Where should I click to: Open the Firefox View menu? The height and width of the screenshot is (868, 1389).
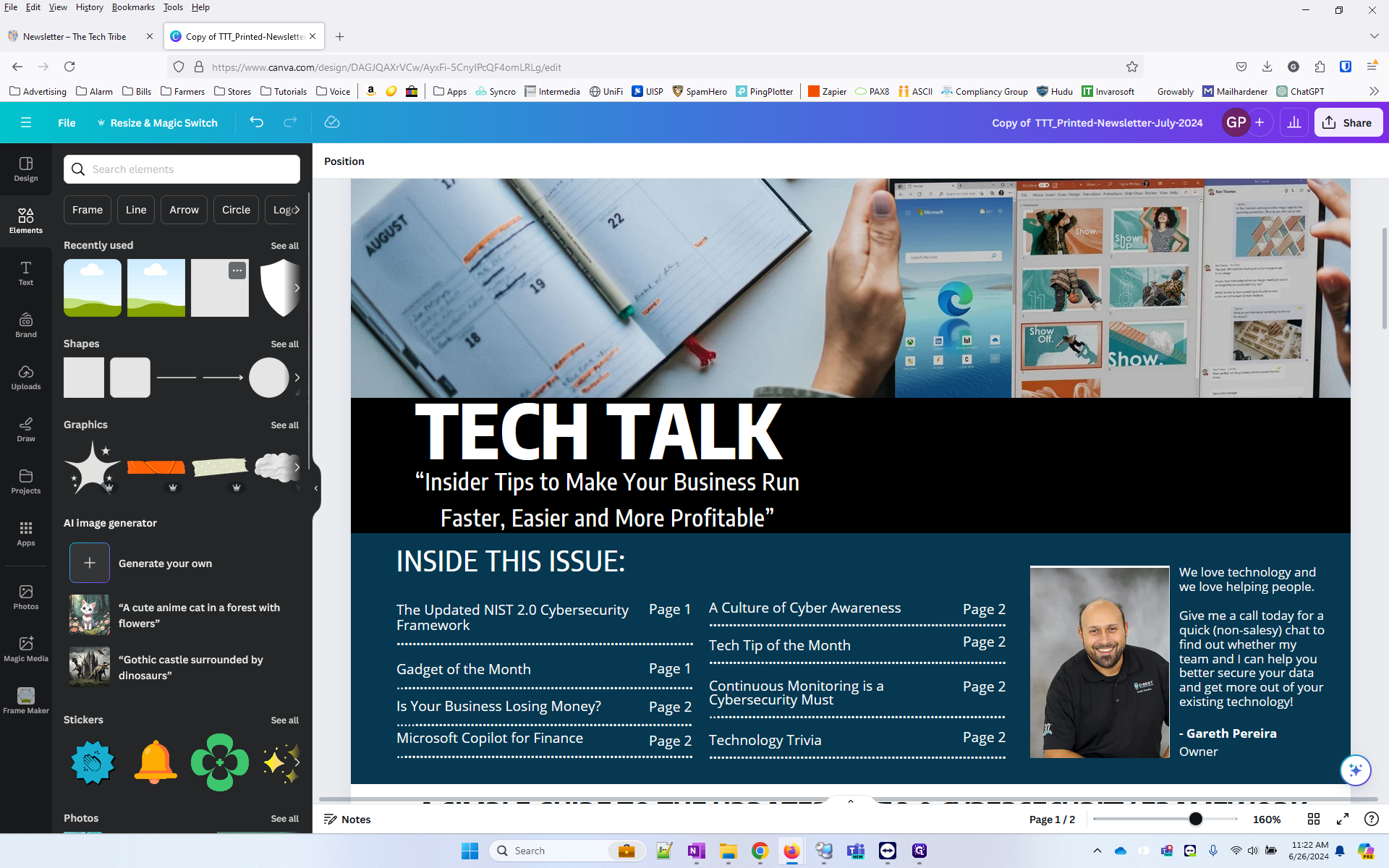(58, 7)
